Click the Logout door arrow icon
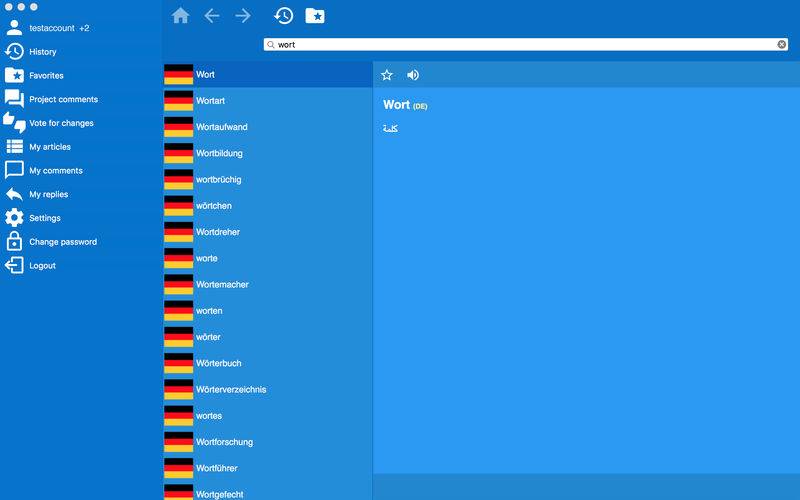Viewport: 800px width, 500px height. [x=14, y=265]
